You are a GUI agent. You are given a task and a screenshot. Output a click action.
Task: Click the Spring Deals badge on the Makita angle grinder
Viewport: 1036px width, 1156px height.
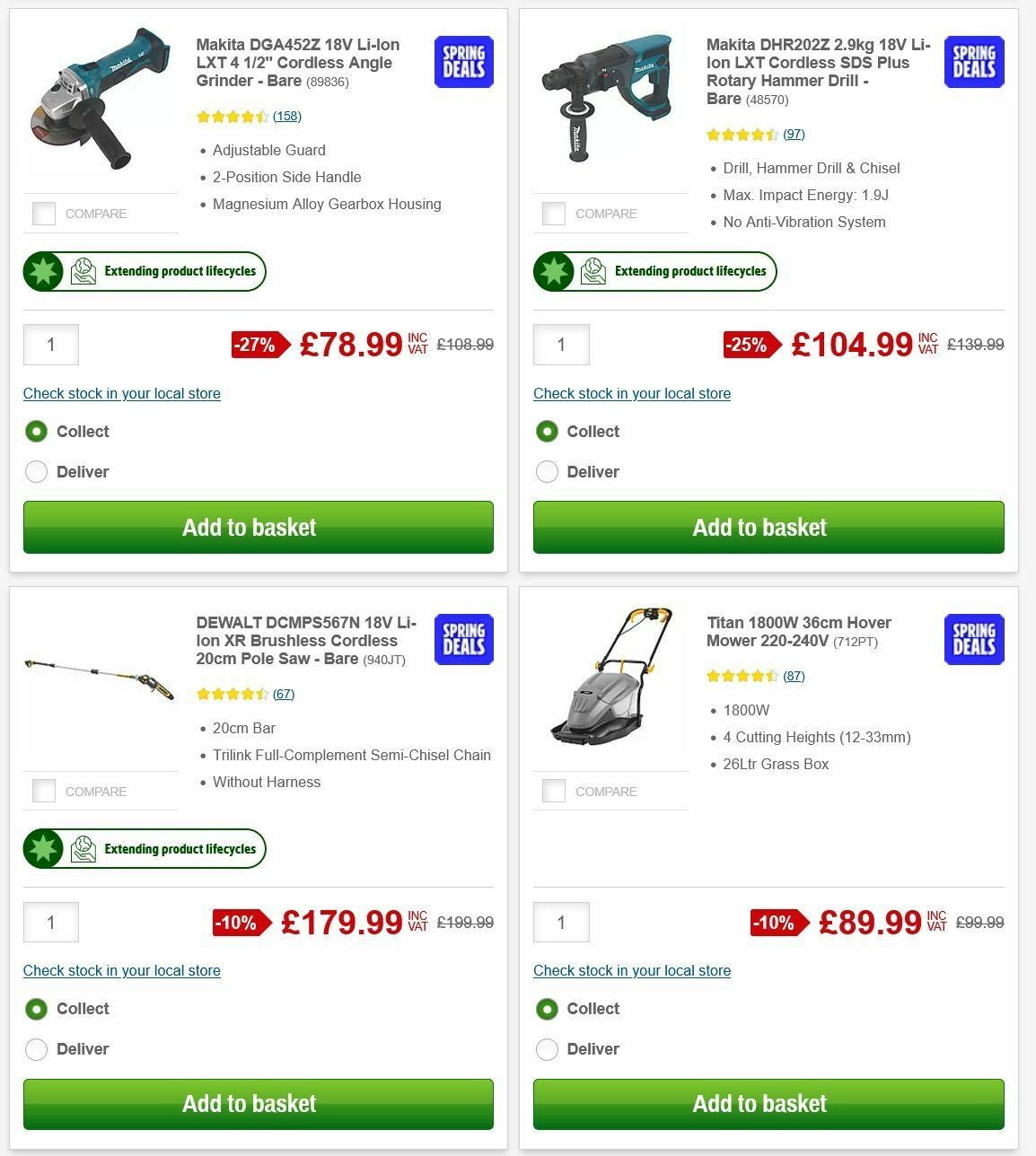coord(463,62)
